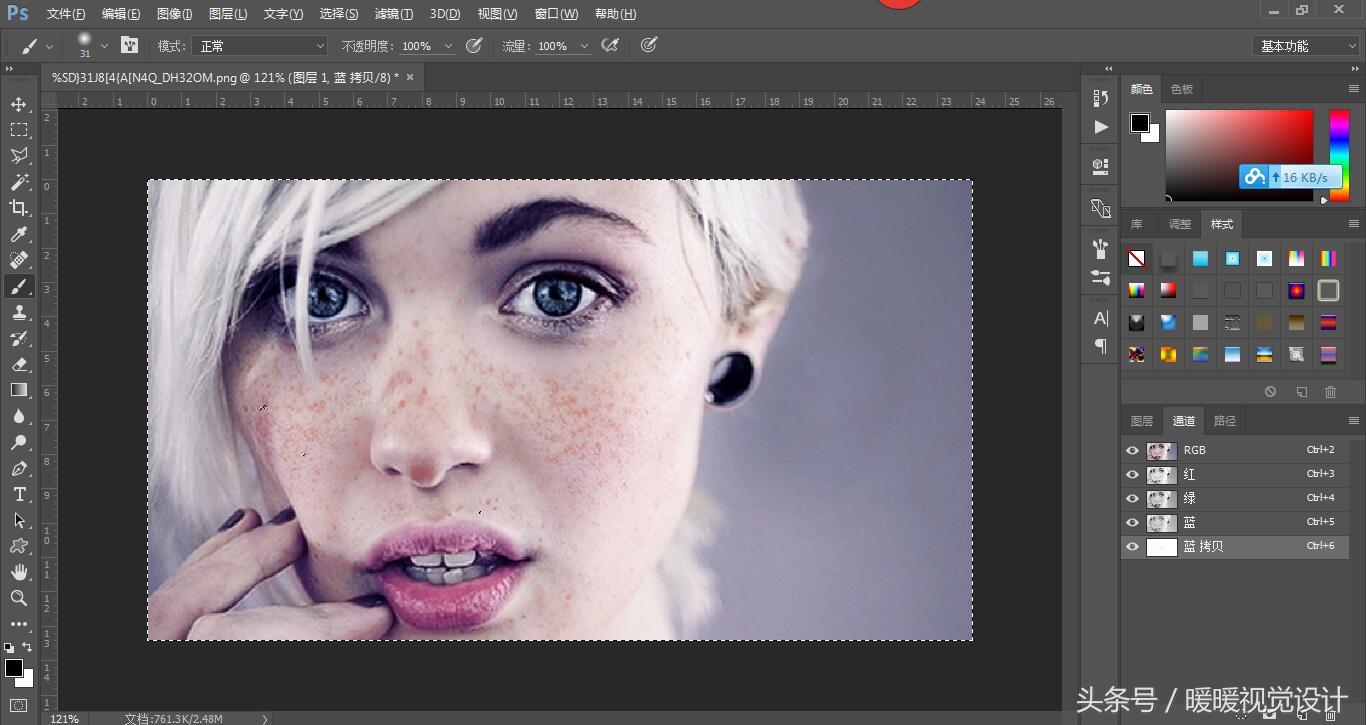Select the Magic Wand tool
Image resolution: width=1366 pixels, height=725 pixels.
(19, 182)
